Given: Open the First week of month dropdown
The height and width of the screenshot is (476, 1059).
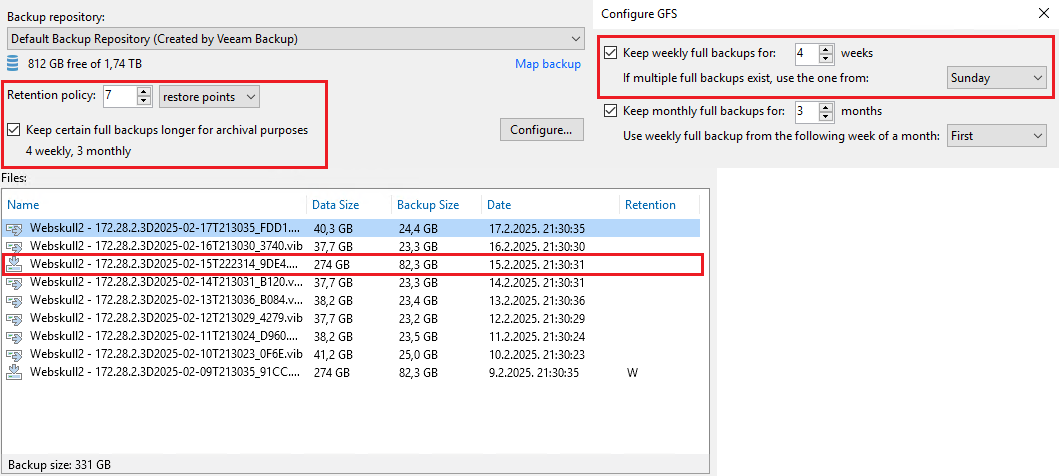Looking at the screenshot, I should pyautogui.click(x=996, y=136).
